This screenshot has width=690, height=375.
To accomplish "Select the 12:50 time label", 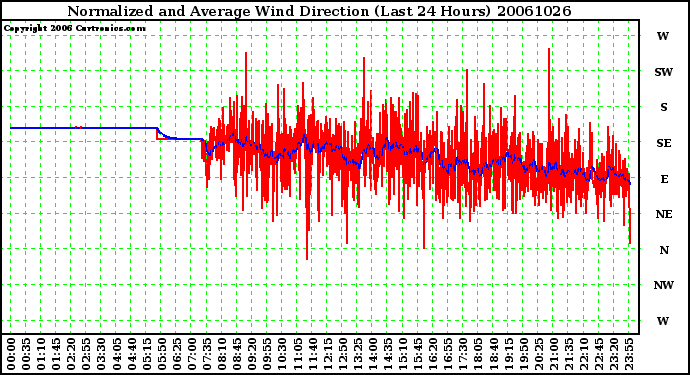I will (342, 355).
